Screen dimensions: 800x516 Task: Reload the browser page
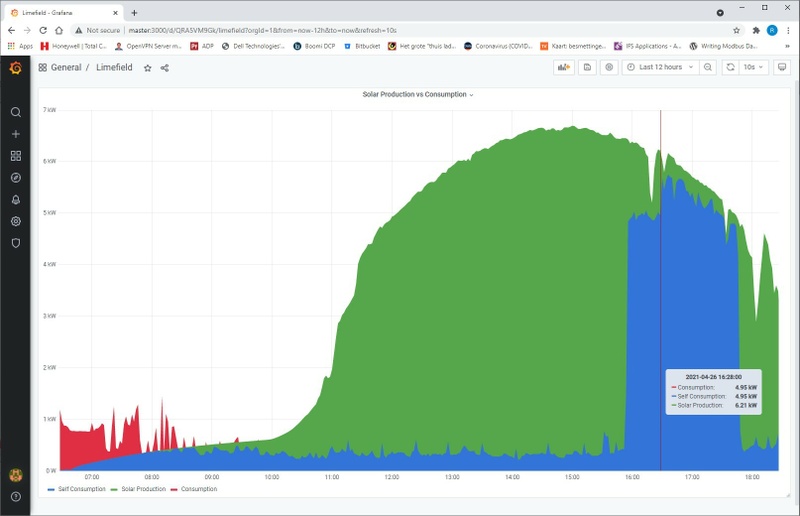(x=43, y=31)
